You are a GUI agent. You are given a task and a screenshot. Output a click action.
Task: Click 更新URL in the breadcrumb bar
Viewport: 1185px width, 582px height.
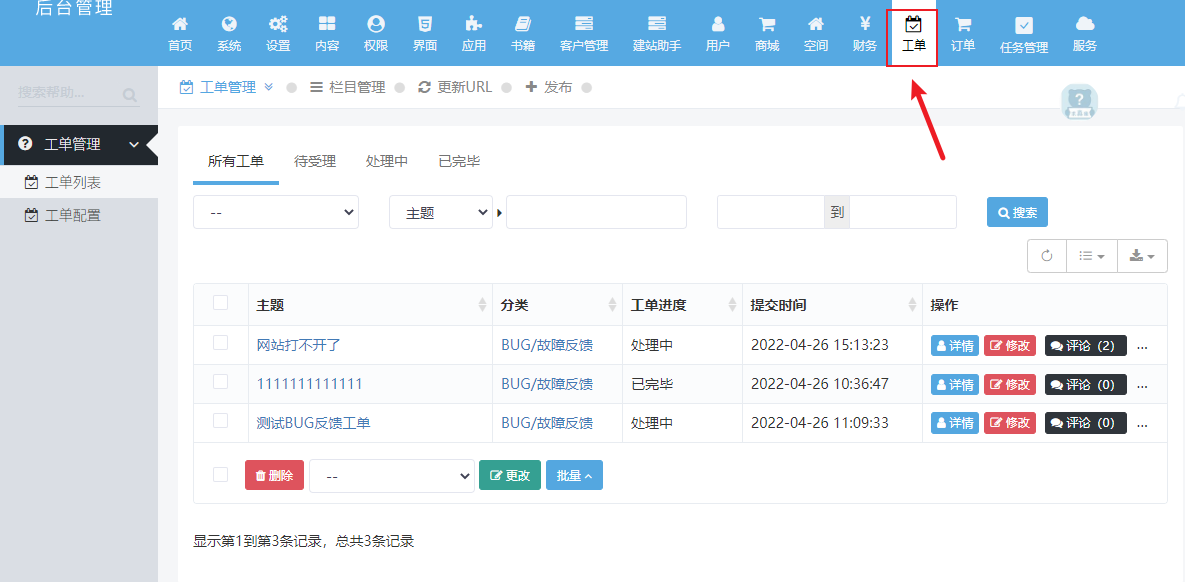(455, 87)
